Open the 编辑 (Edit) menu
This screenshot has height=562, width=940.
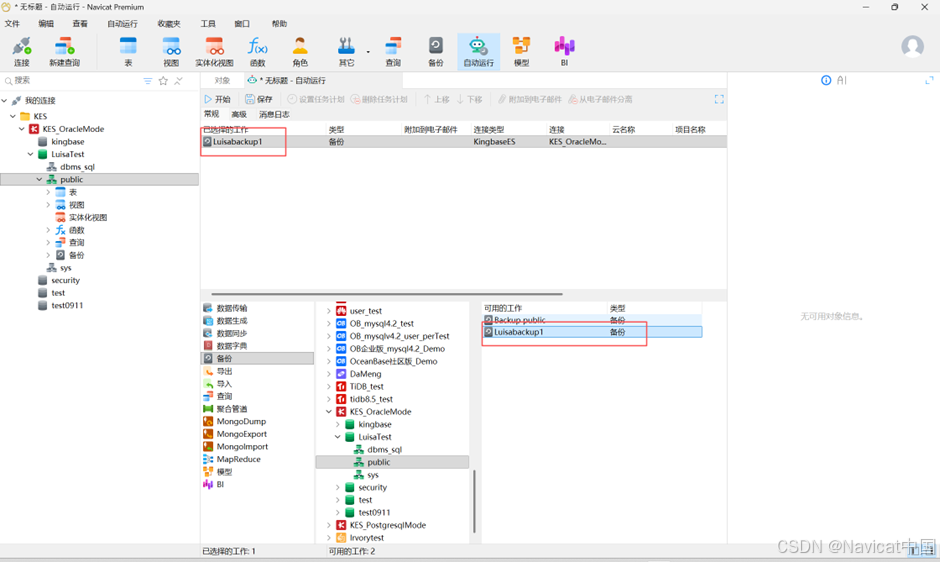pyautogui.click(x=46, y=23)
